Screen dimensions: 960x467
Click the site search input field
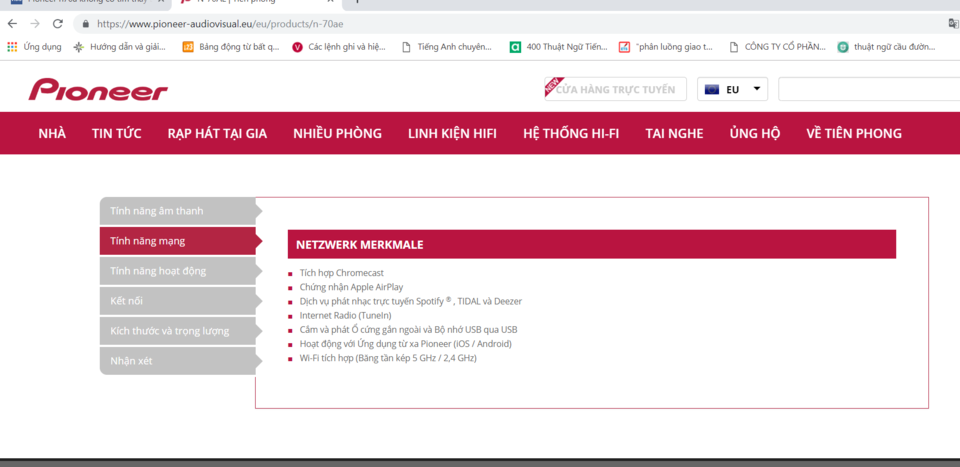tap(869, 89)
